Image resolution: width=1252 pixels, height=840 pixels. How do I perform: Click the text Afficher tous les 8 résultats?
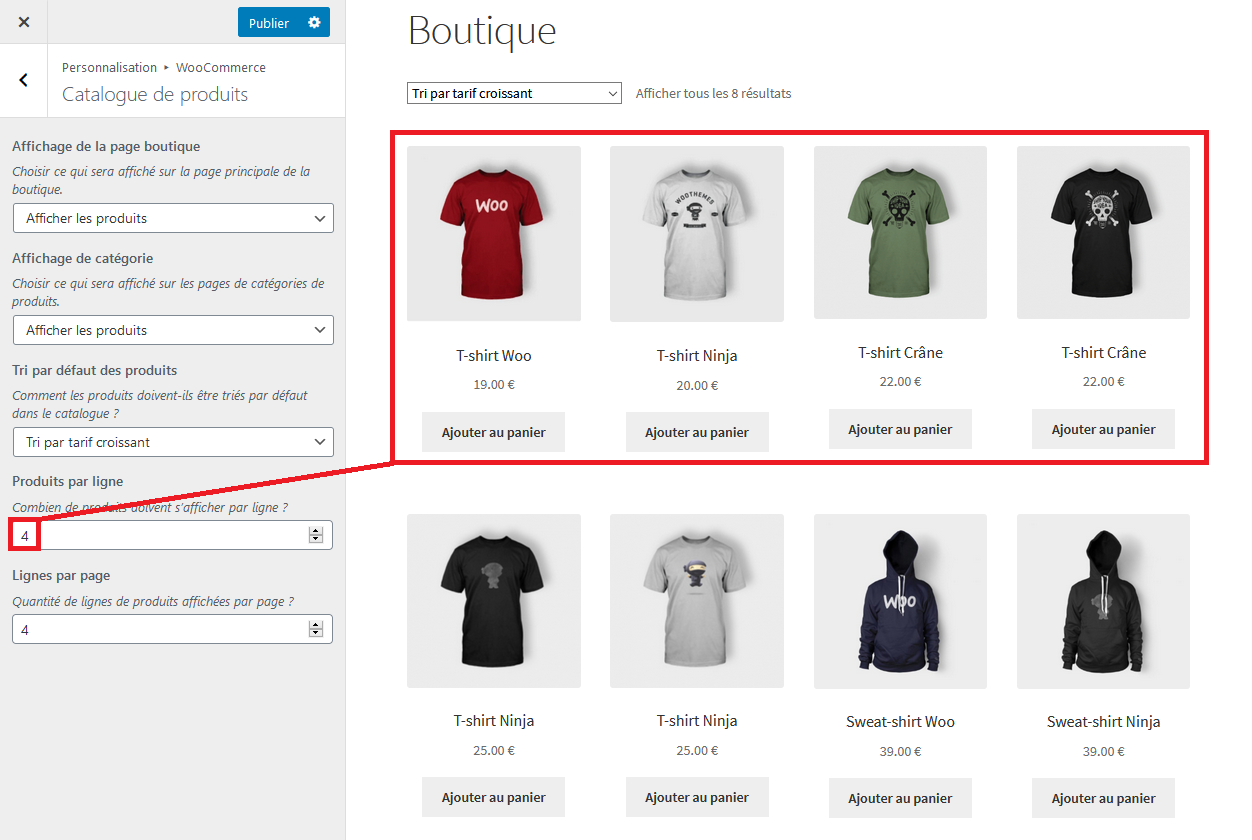714,93
